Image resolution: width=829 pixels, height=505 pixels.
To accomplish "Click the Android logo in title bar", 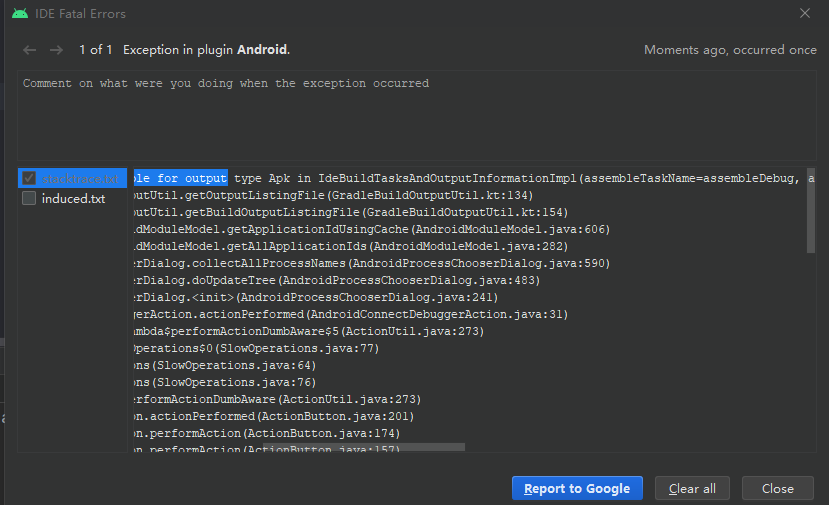I will pos(20,14).
